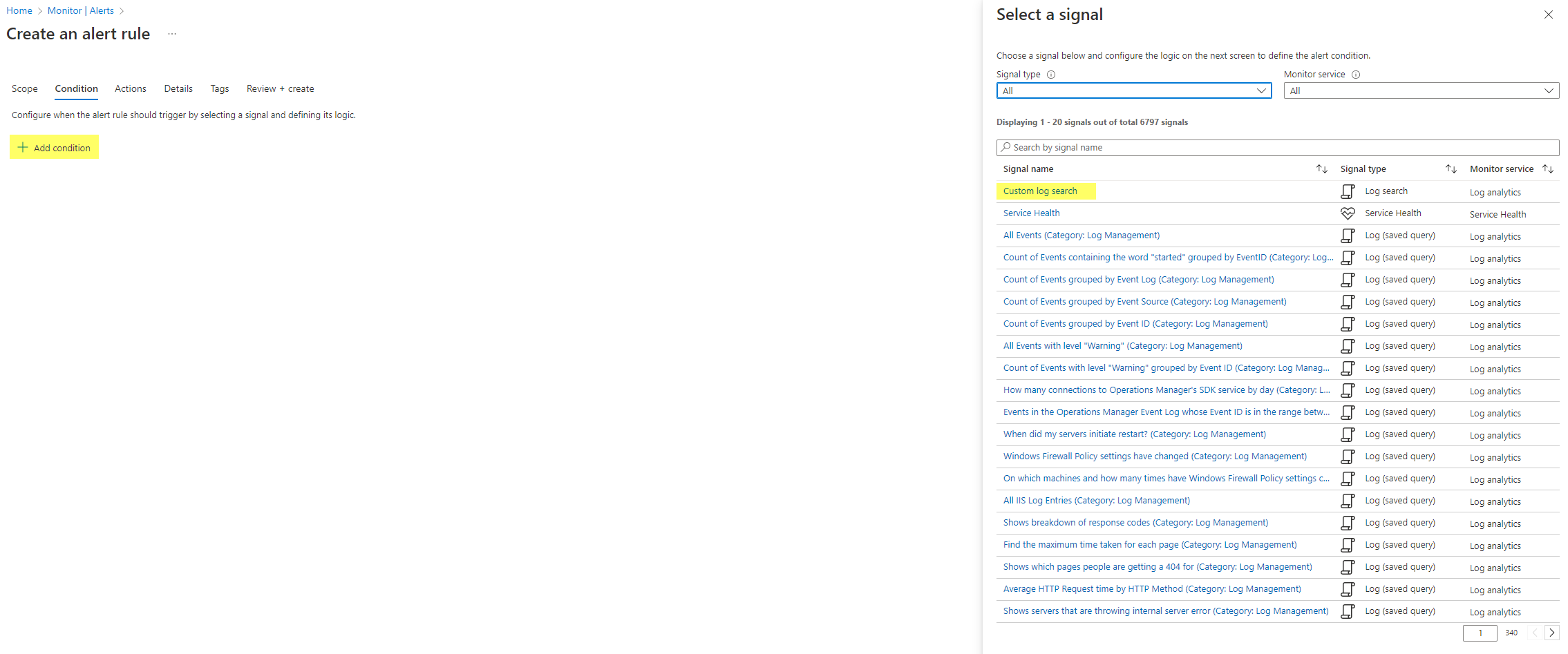This screenshot has height=654, width=1568.
Task: Go to next page of signals
Action: pos(1552,633)
